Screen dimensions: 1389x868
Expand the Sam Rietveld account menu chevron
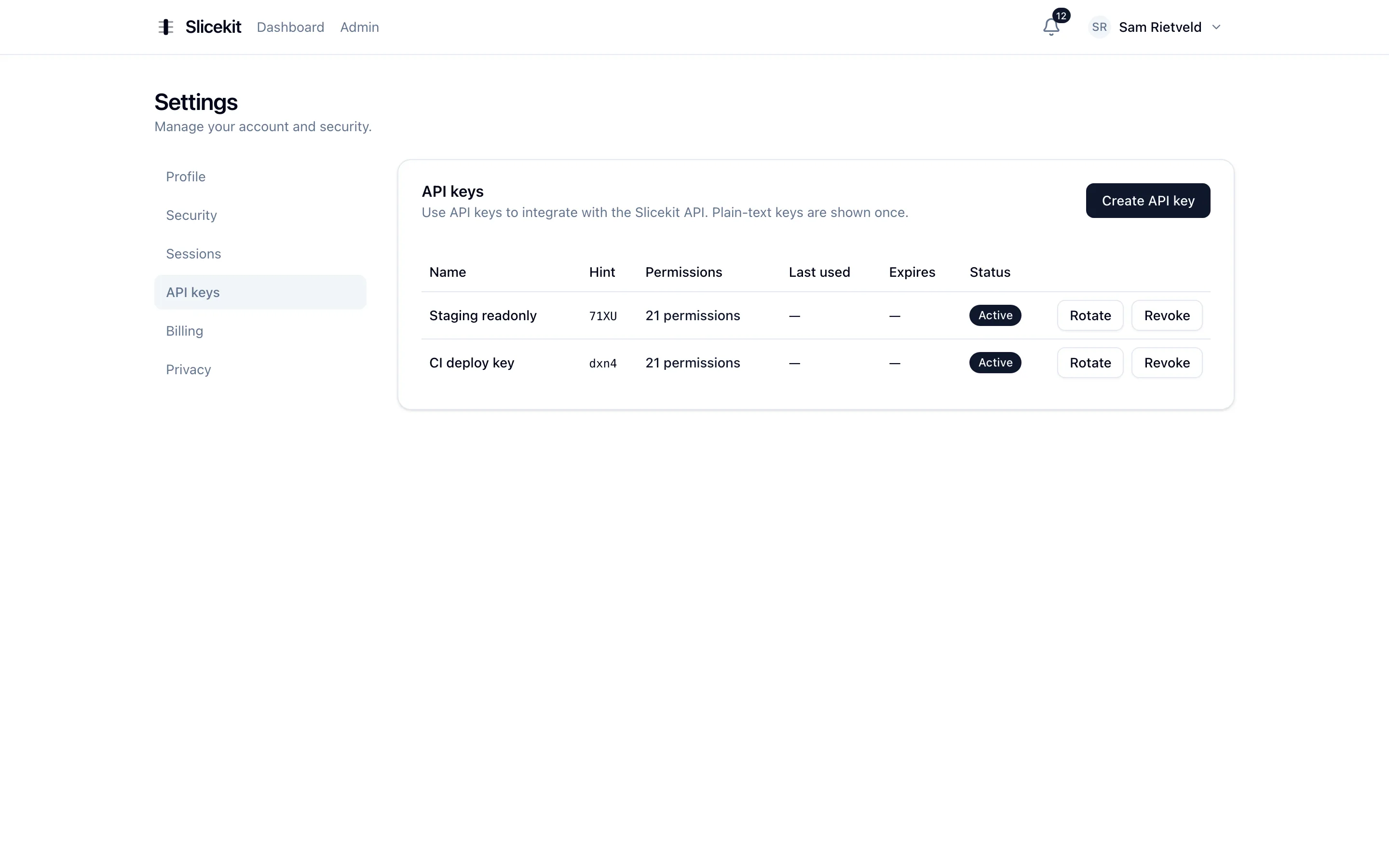pos(1216,27)
